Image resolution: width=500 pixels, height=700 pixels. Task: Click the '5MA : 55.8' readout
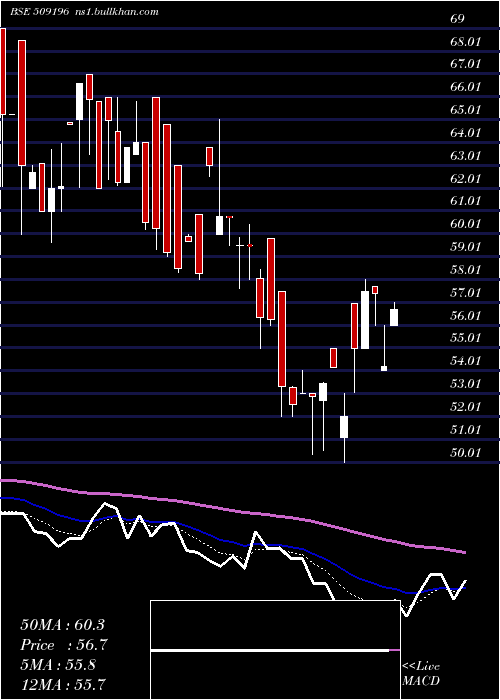pyautogui.click(x=58, y=665)
